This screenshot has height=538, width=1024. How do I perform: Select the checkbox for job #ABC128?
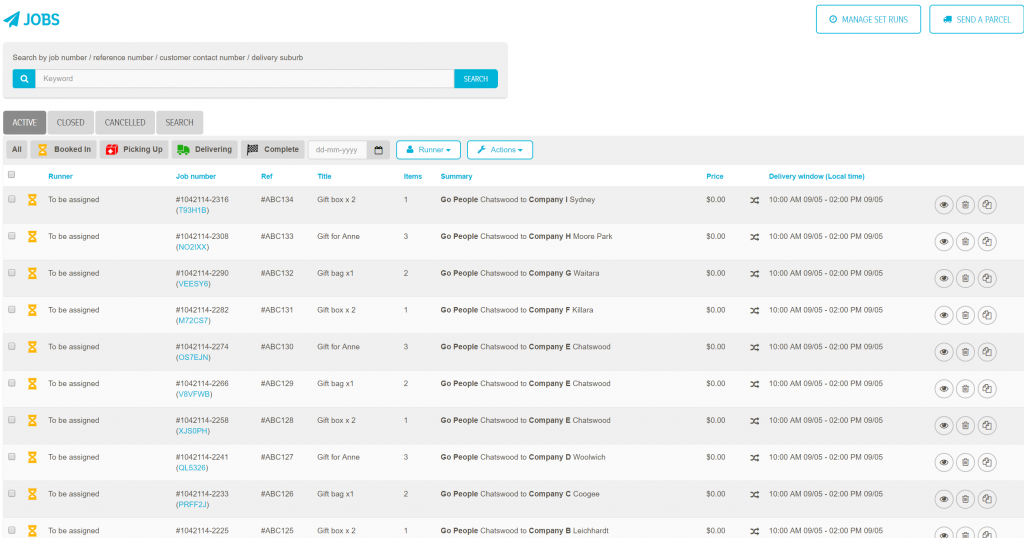tap(12, 420)
